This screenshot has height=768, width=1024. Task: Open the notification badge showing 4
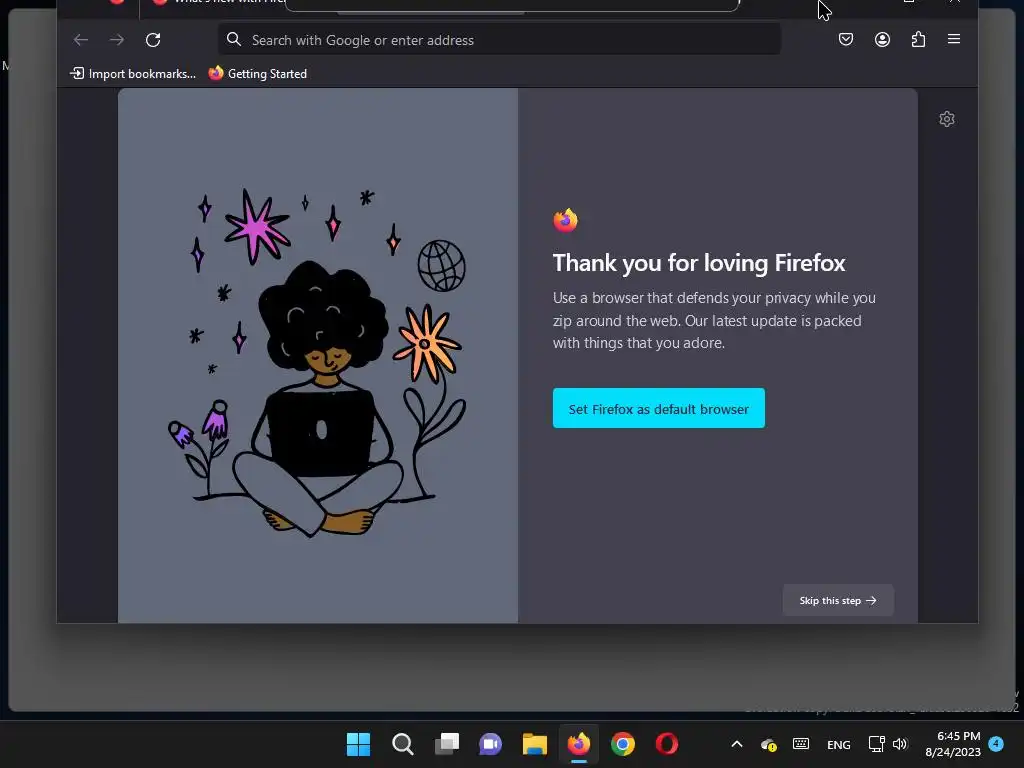996,744
